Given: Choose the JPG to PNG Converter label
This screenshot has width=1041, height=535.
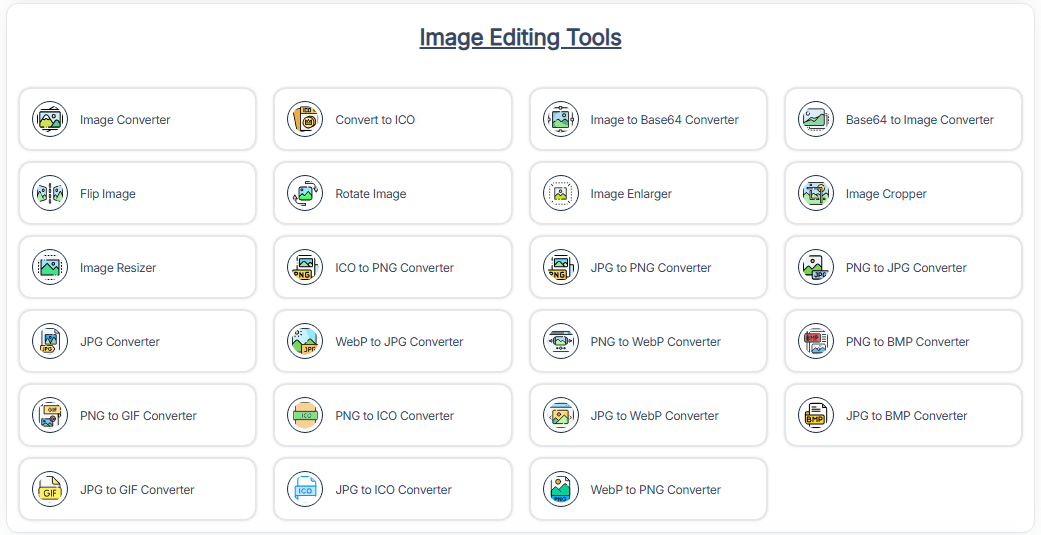Looking at the screenshot, I should coord(651,268).
